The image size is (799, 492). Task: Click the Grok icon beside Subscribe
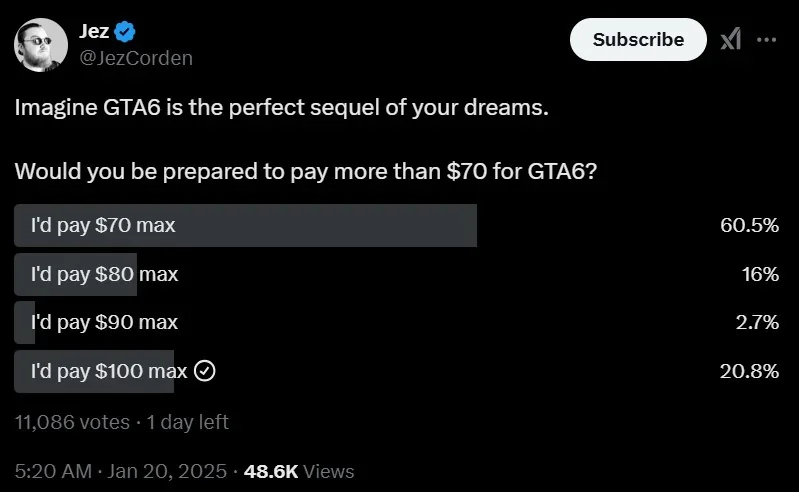pos(731,39)
